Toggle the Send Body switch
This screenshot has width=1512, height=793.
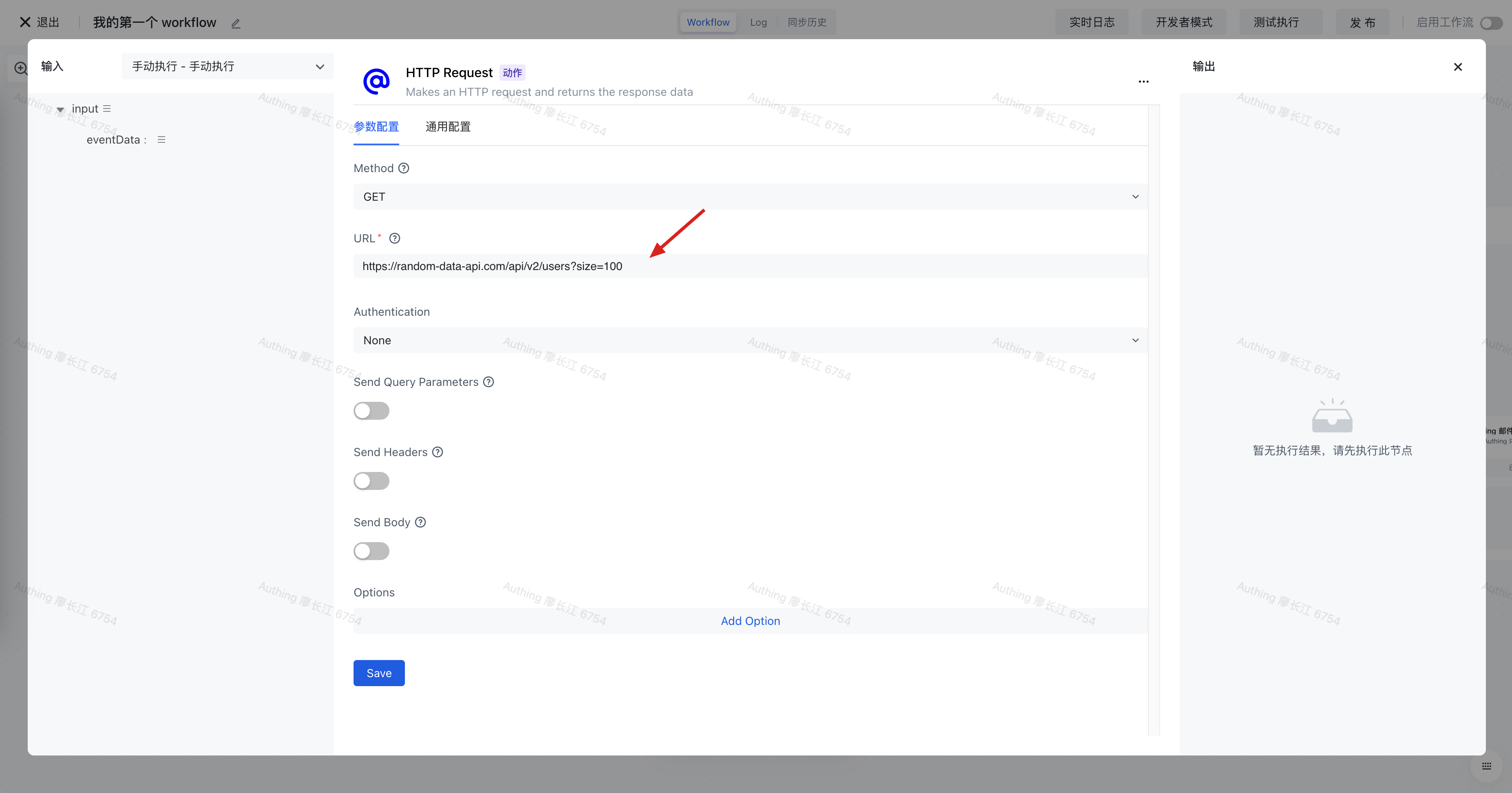[371, 551]
